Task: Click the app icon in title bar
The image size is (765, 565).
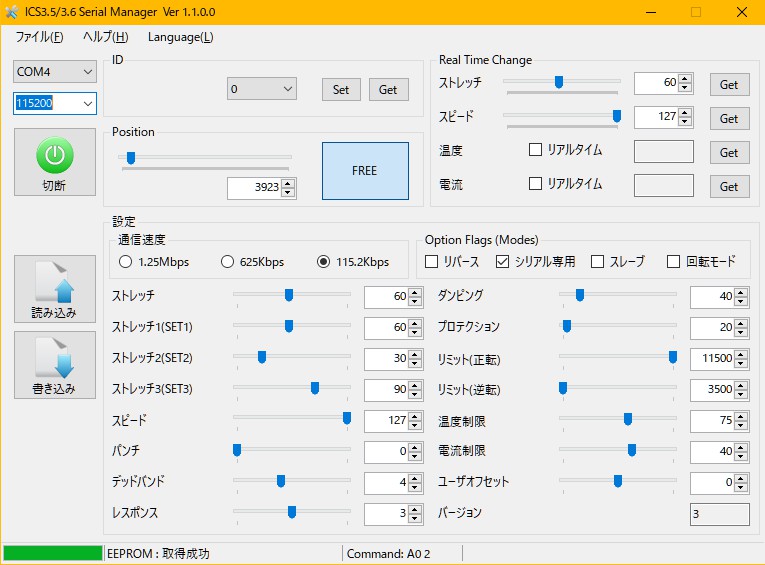Action: 12,12
